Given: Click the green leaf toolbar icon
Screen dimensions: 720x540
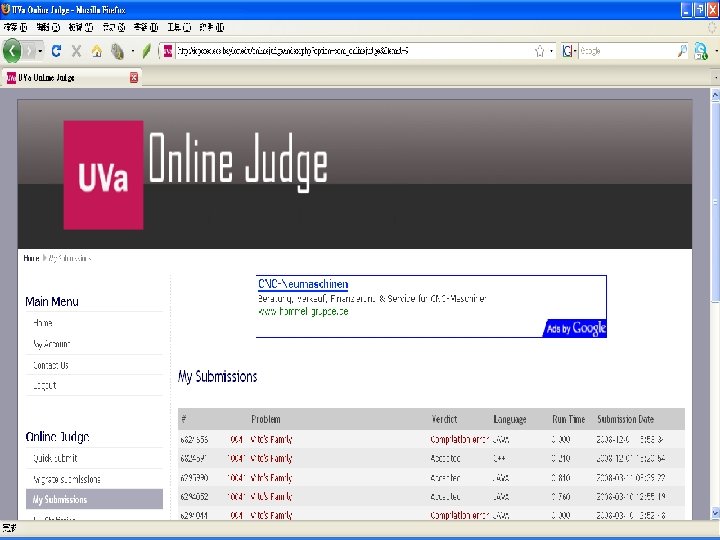Looking at the screenshot, I should (x=146, y=51).
